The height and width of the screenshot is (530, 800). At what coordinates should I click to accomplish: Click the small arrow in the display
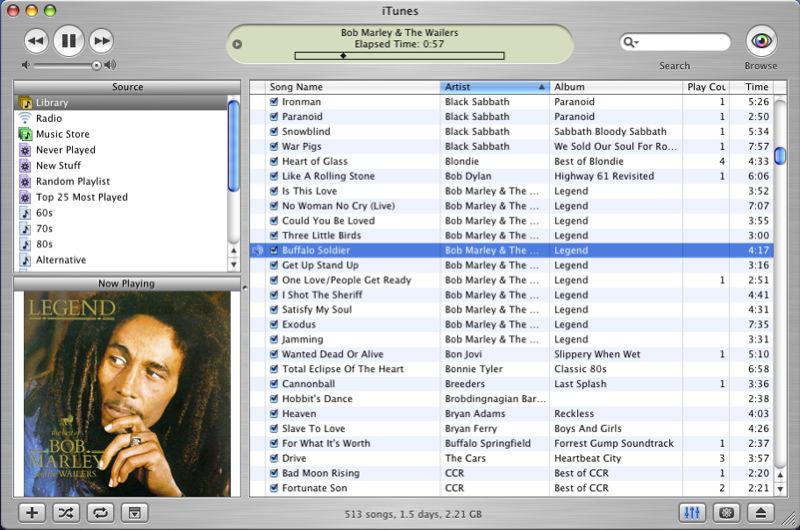[x=237, y=44]
